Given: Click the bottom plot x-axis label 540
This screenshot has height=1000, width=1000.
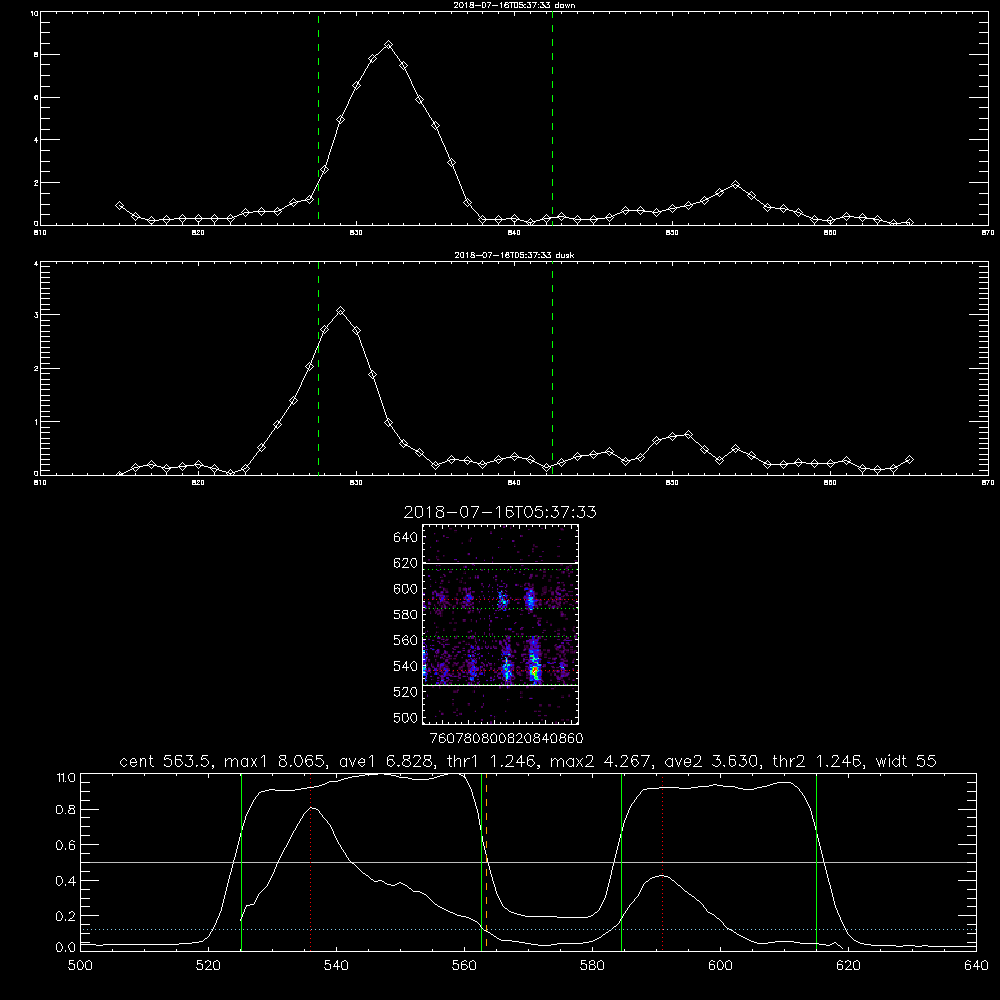Looking at the screenshot, I should coord(336,966).
